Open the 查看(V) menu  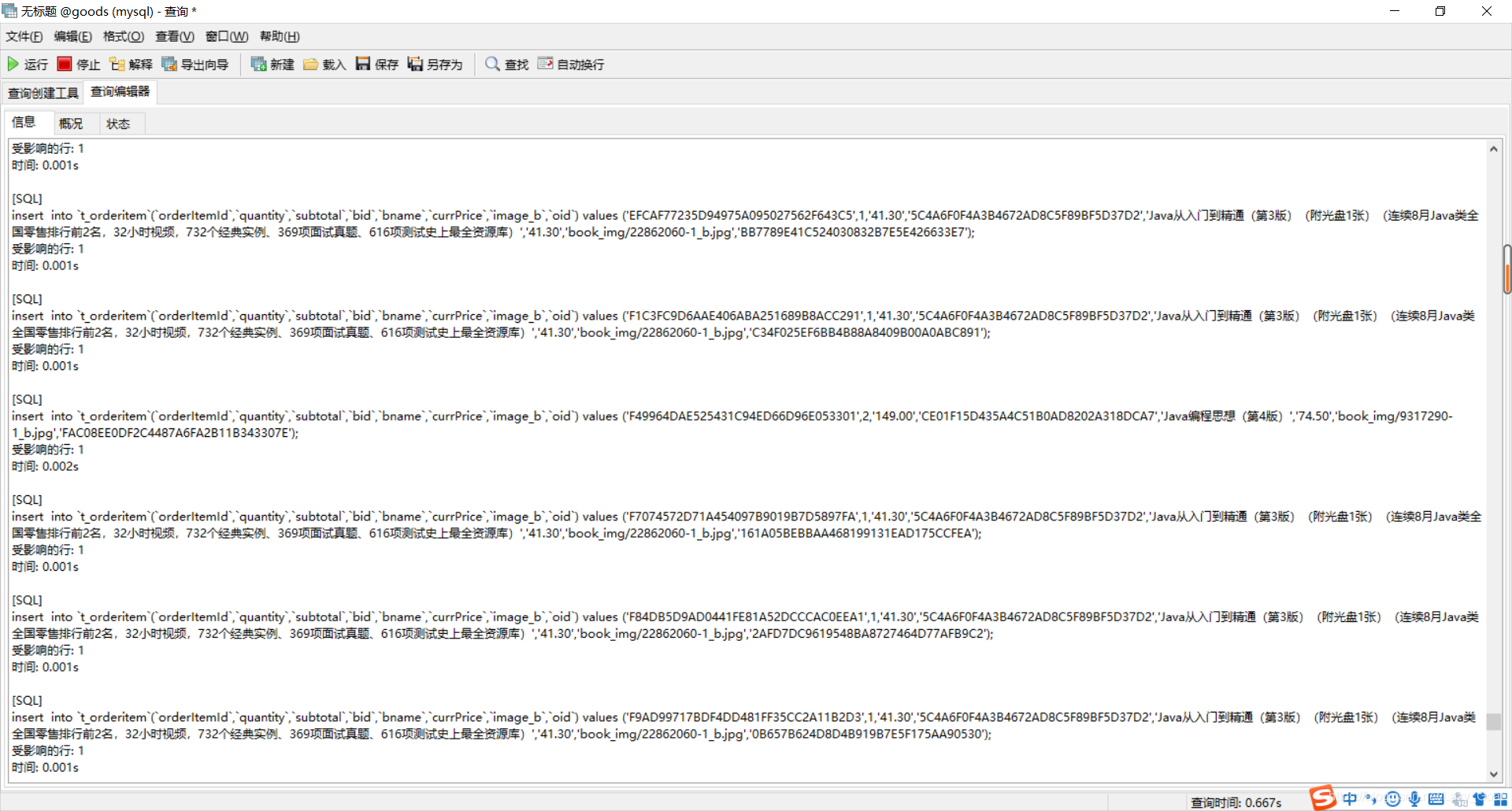[175, 36]
